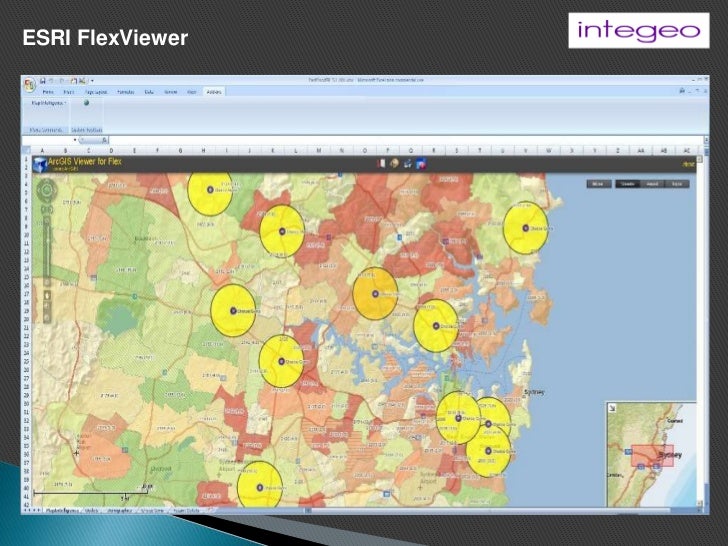Image resolution: width=728 pixels, height=546 pixels.
Task: Open the Name Box dropdown arrow
Action: click(75, 140)
